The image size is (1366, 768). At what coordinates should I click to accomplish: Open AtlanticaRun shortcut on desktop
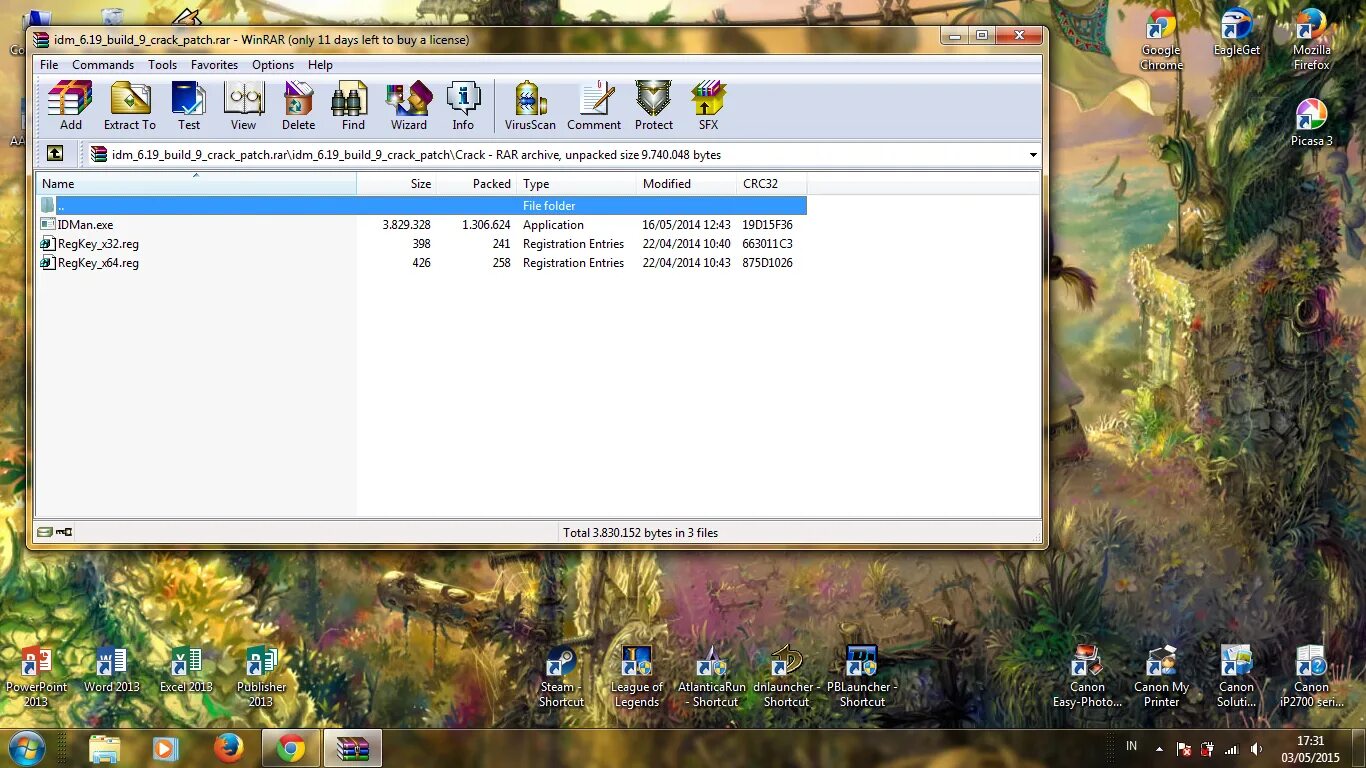click(x=712, y=677)
